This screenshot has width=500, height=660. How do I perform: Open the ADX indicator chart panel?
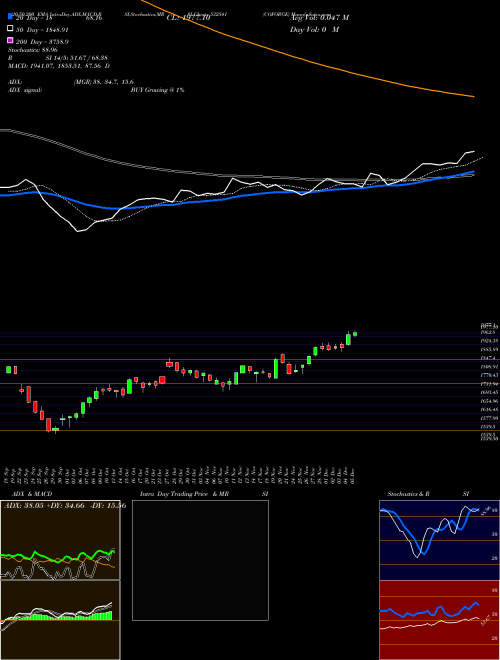click(60, 540)
